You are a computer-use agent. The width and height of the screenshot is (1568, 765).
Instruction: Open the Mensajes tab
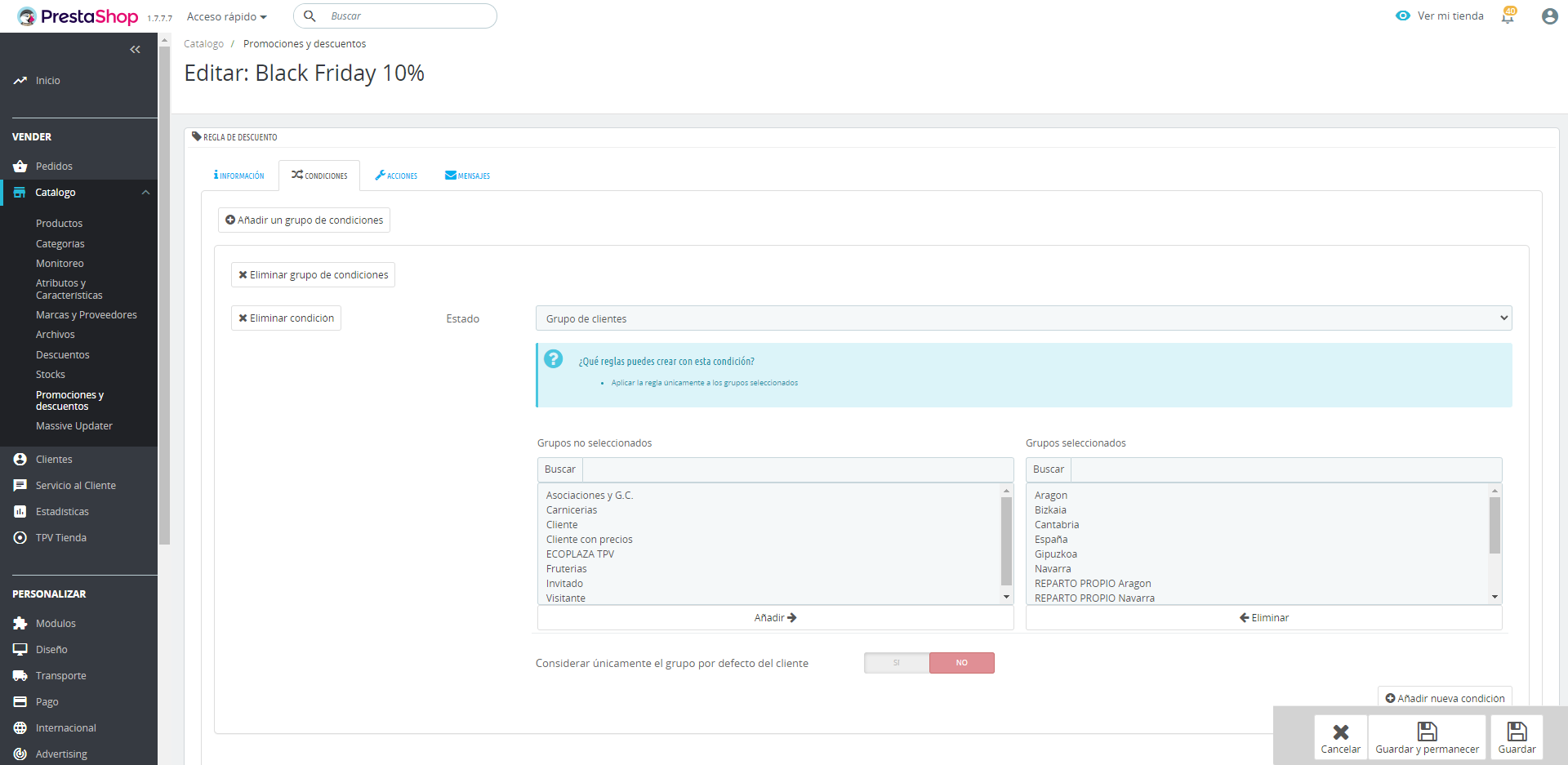[468, 176]
